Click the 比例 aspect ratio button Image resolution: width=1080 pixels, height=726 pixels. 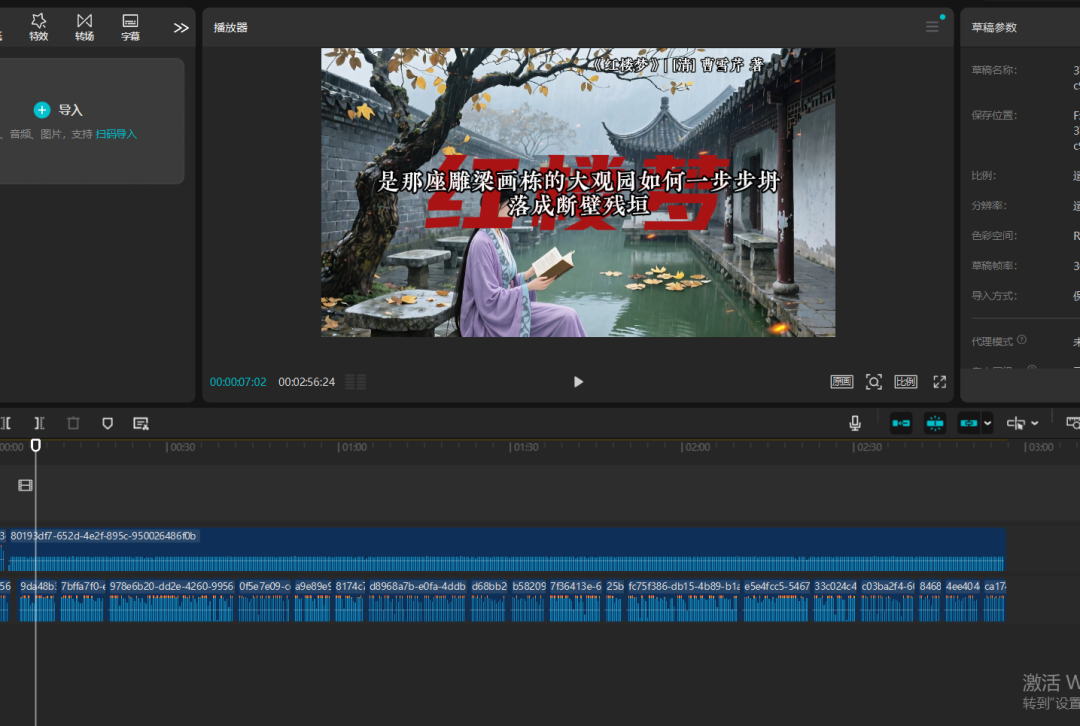906,382
